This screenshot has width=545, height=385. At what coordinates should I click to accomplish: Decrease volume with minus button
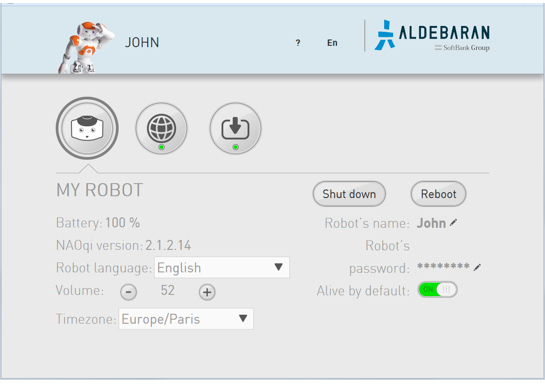tap(128, 292)
